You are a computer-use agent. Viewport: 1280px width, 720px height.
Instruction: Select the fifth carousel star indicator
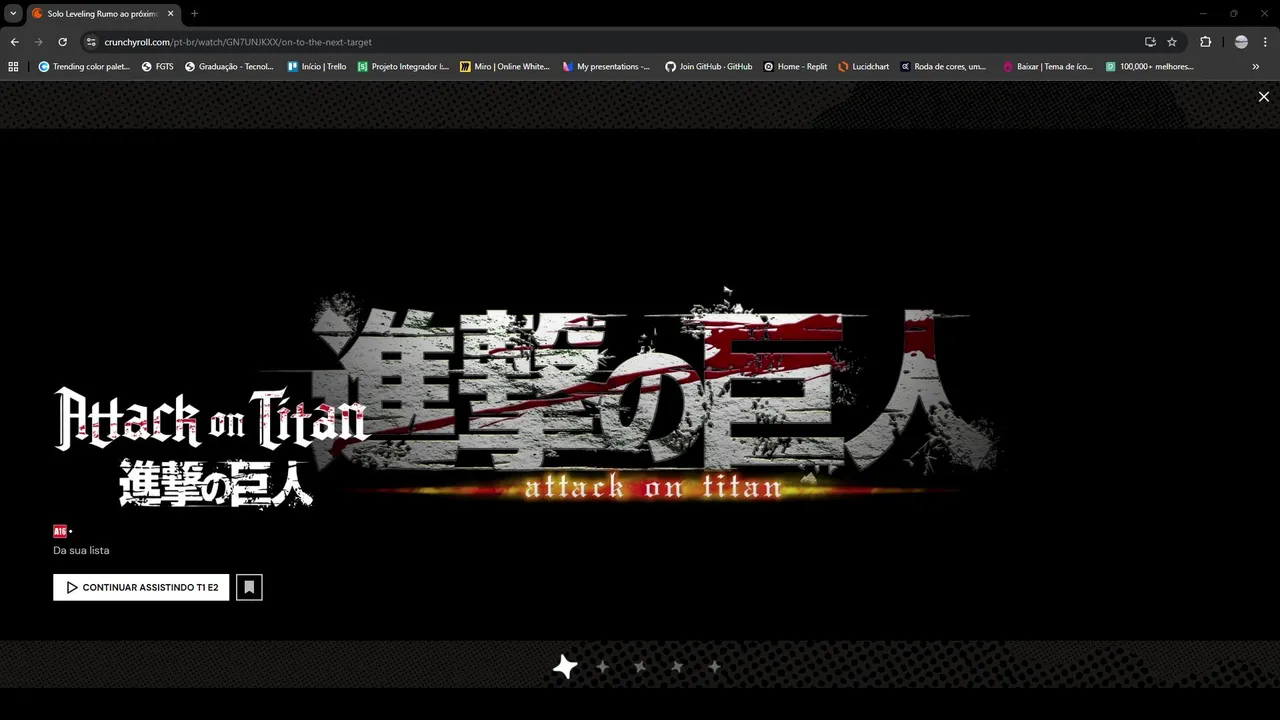click(x=714, y=666)
